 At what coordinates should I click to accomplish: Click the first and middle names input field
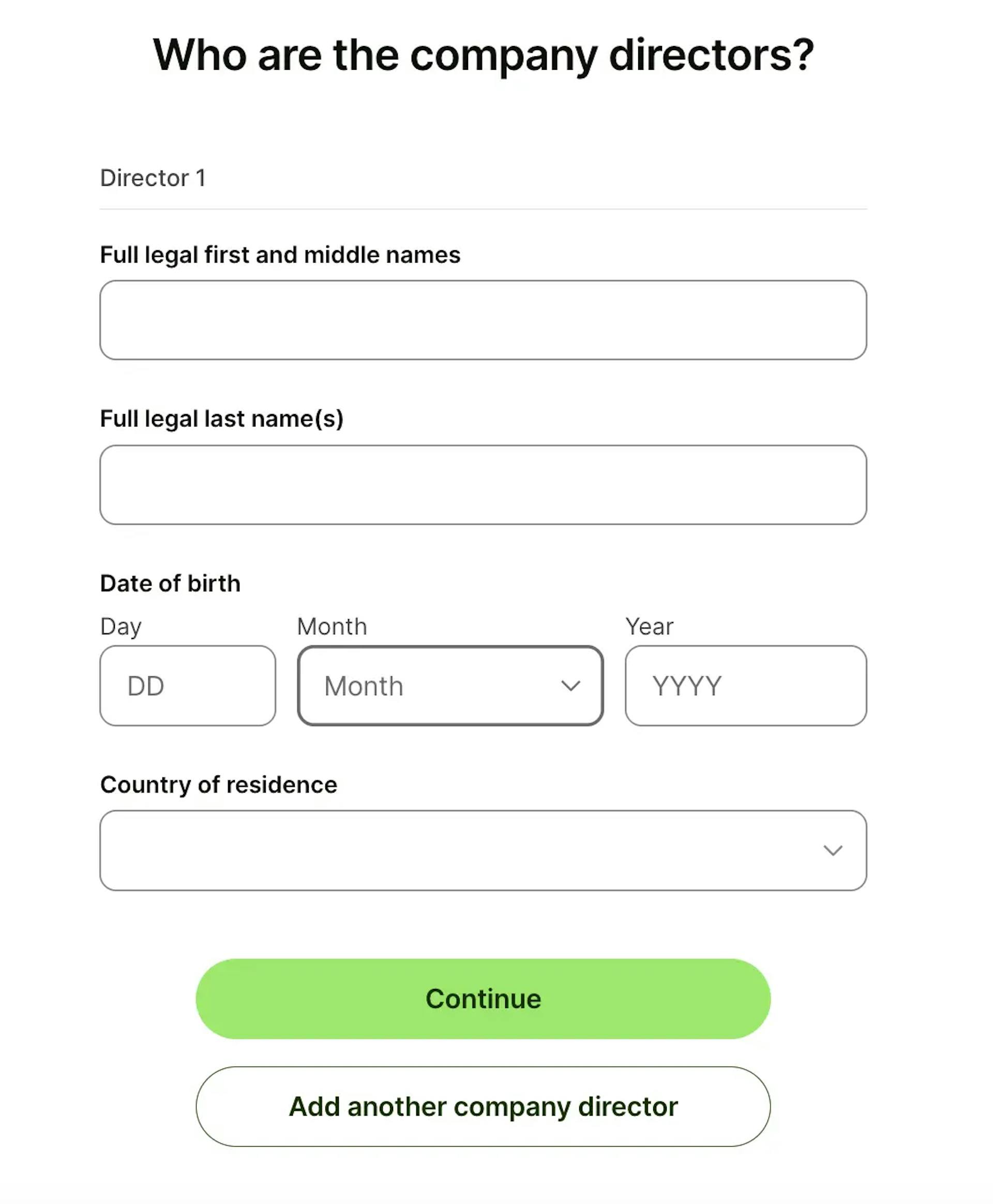(x=483, y=319)
